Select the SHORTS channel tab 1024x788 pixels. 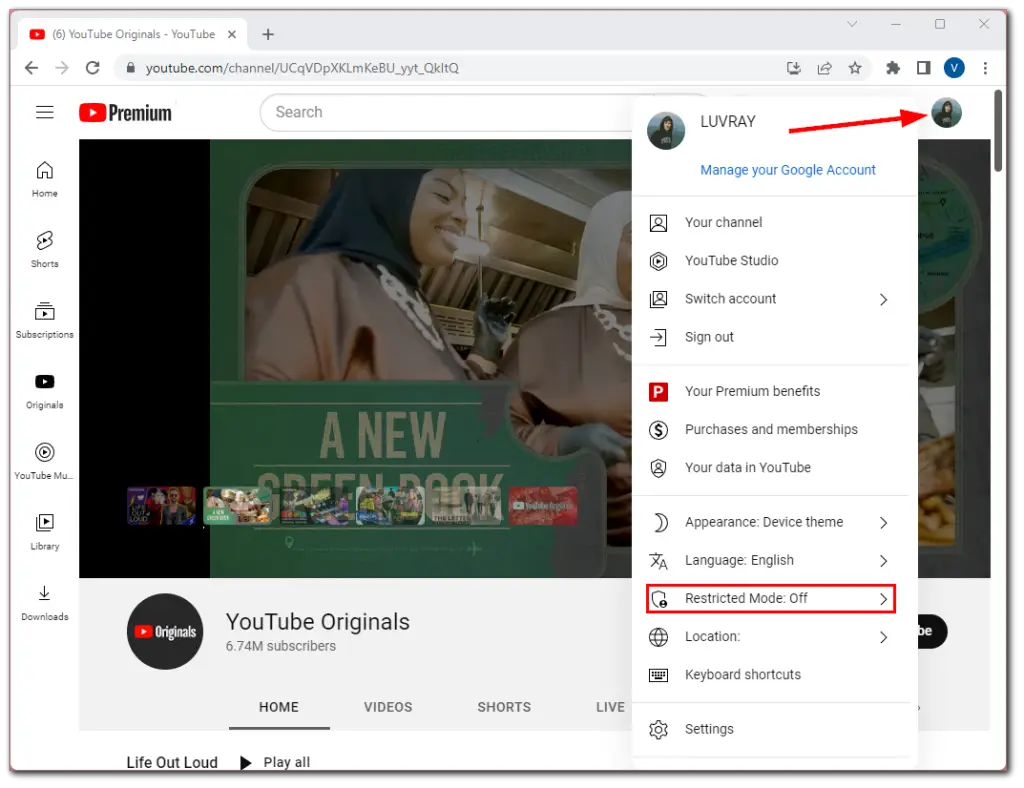[x=503, y=707]
